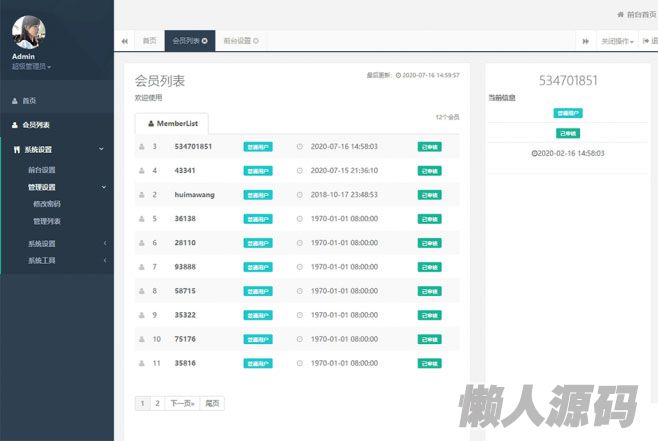Image resolution: width=658 pixels, height=441 pixels.
Task: Click the 会员列表 sidebar user icon
Action: pos(15,125)
